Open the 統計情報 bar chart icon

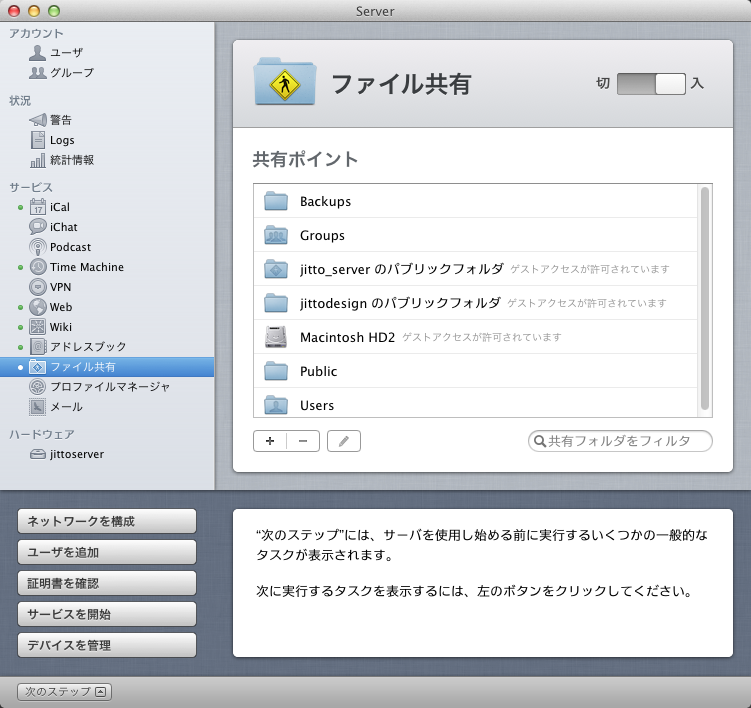pyautogui.click(x=38, y=160)
